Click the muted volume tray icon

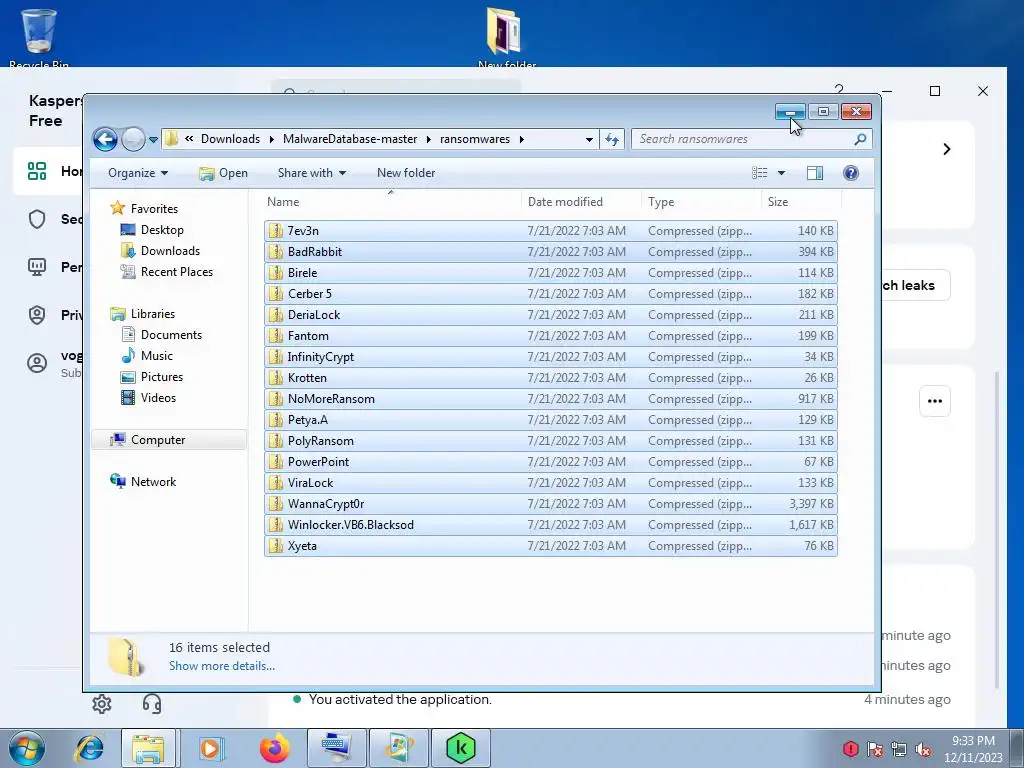point(923,749)
